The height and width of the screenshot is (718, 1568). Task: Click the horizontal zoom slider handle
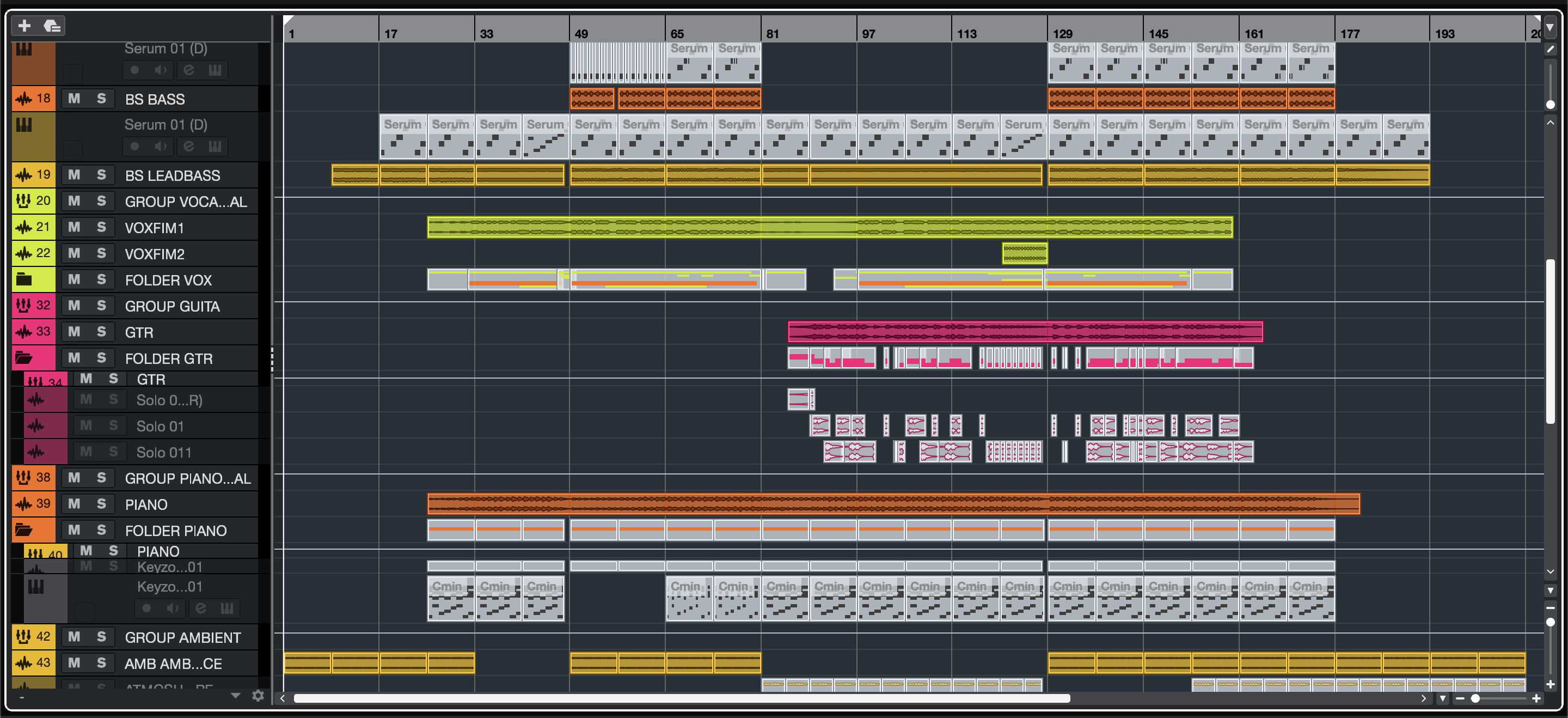point(1475,698)
